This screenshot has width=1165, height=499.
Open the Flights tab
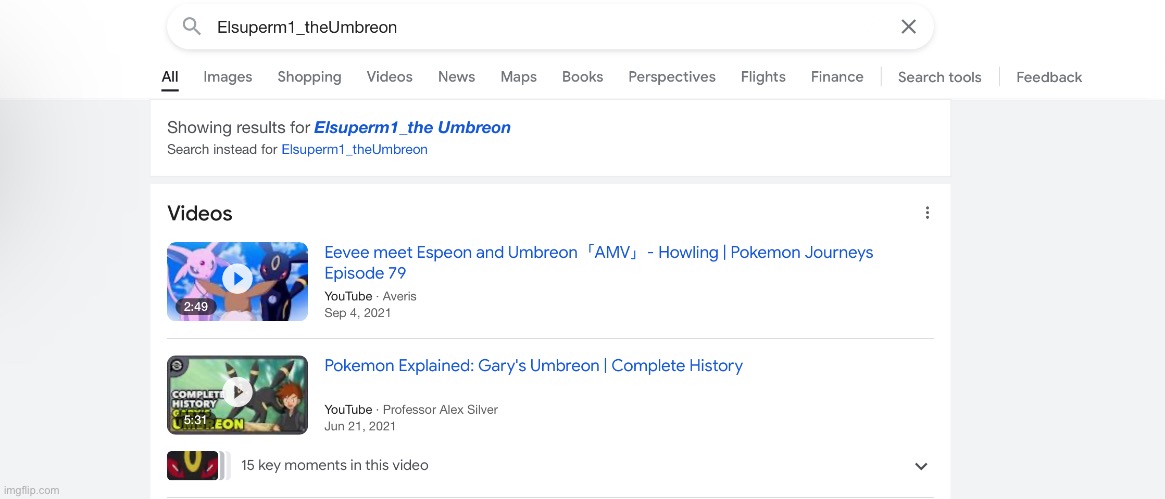763,77
